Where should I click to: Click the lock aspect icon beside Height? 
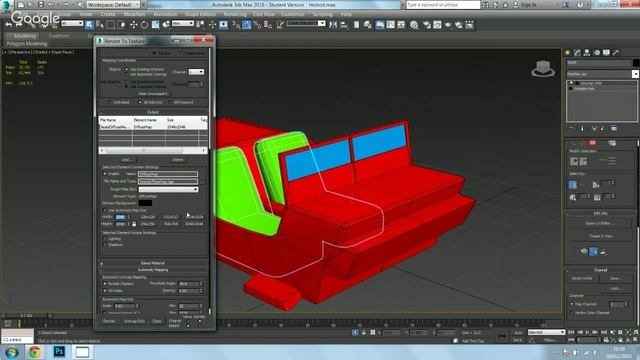(x=134, y=224)
